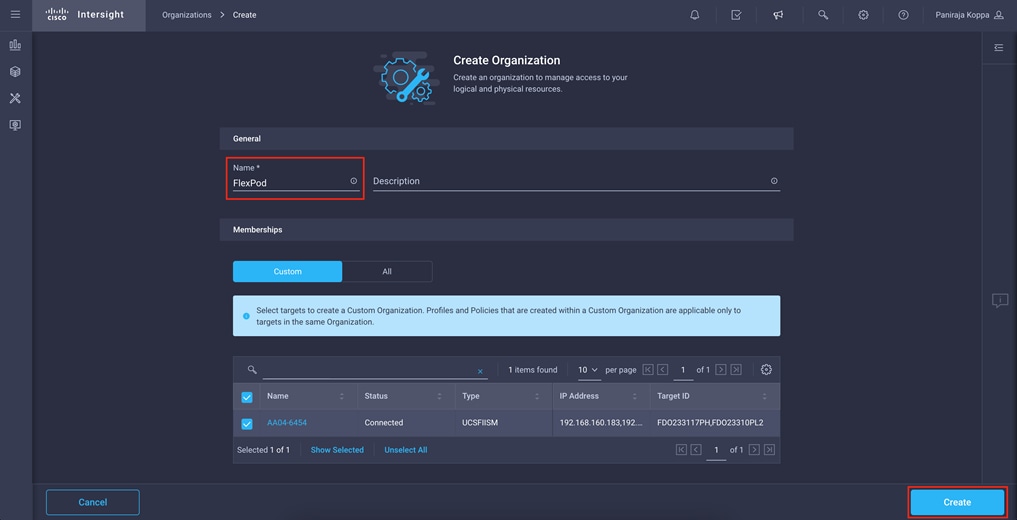Open the AA04-6454 target link
Screen dimensions: 1017x520
287,423
